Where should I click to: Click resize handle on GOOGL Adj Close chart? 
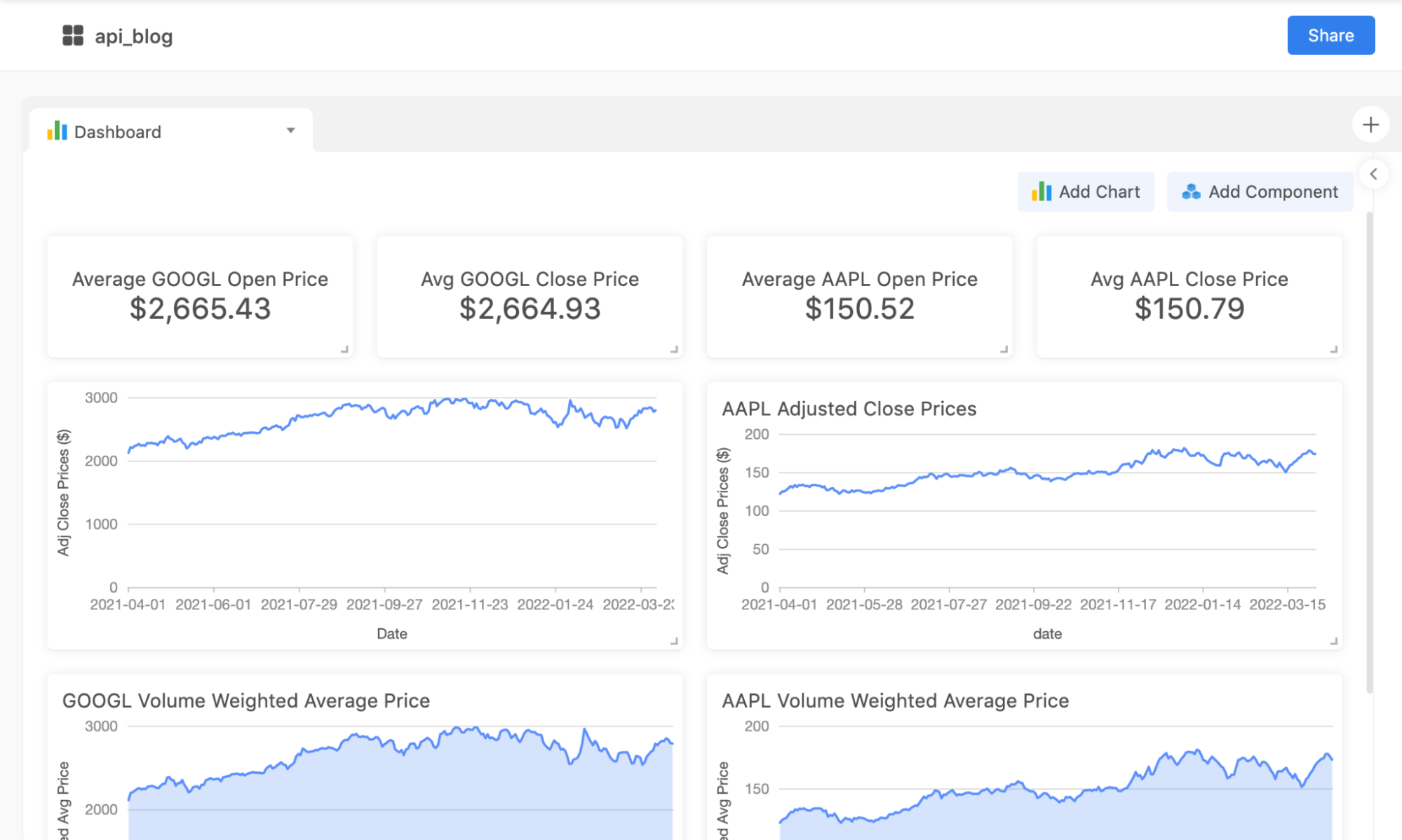(x=674, y=641)
